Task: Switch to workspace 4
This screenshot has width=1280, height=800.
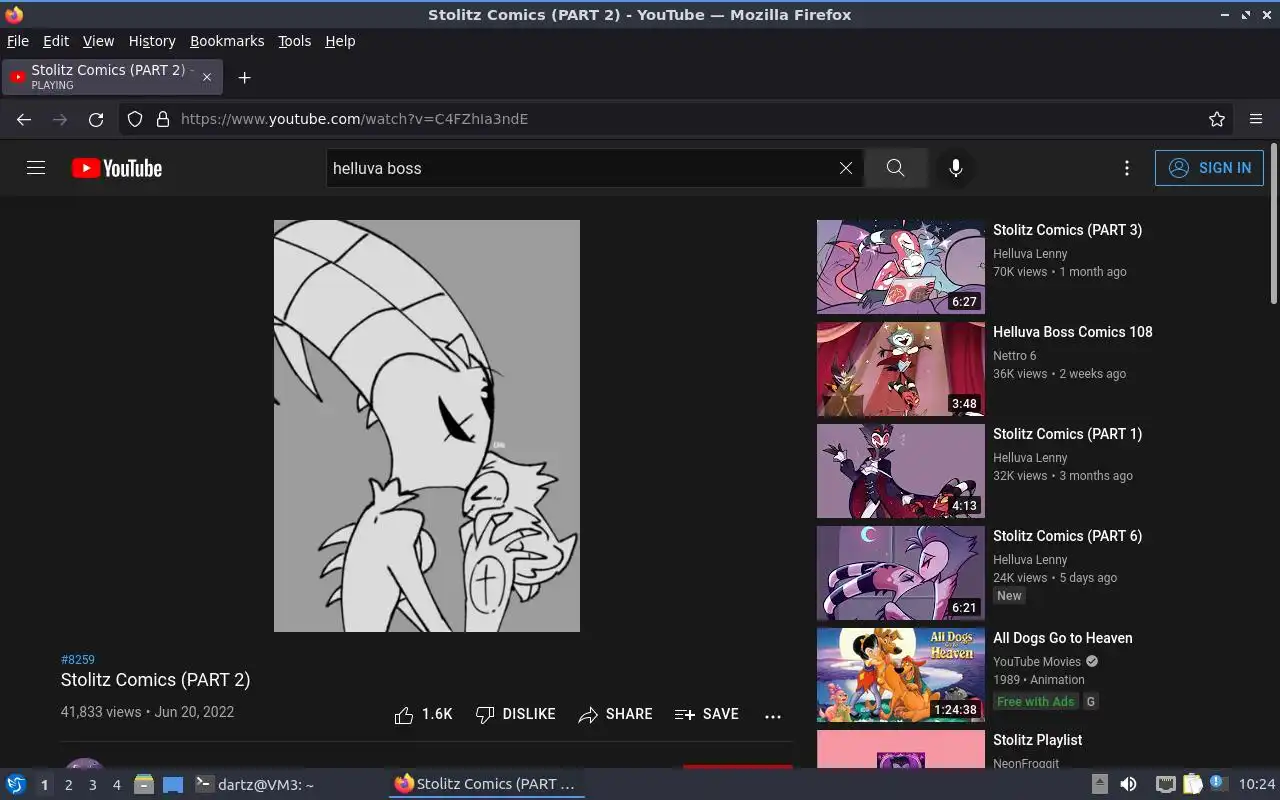Action: pyautogui.click(x=116, y=785)
